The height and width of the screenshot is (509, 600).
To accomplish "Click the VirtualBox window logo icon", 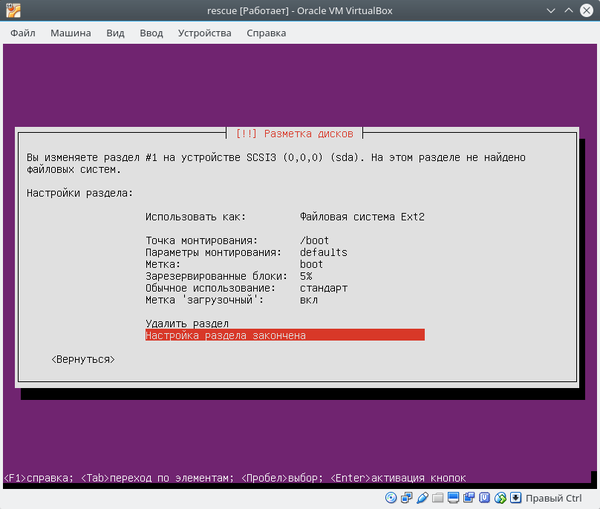I will 13,10.
